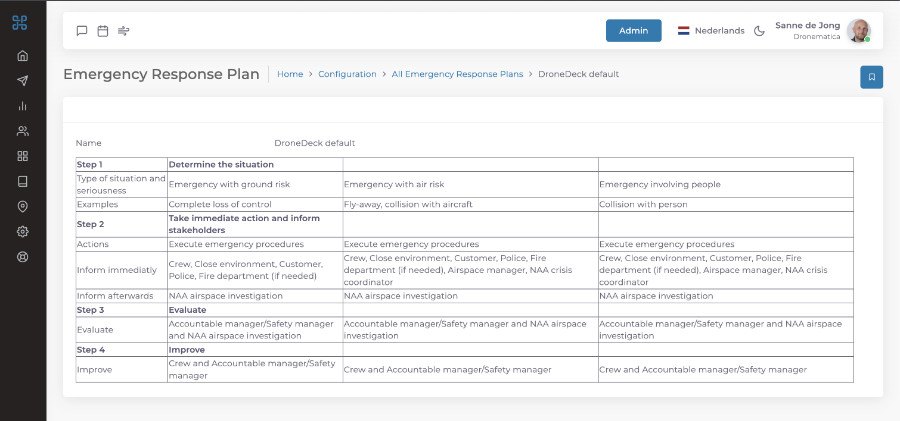
Task: Open the bar chart statistics icon
Action: (22, 106)
